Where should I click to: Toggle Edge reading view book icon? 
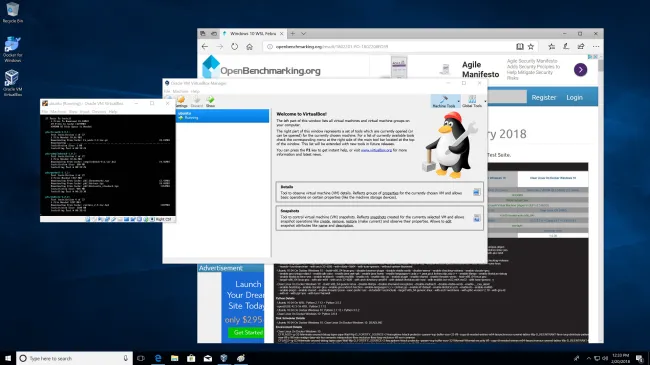(519, 46)
